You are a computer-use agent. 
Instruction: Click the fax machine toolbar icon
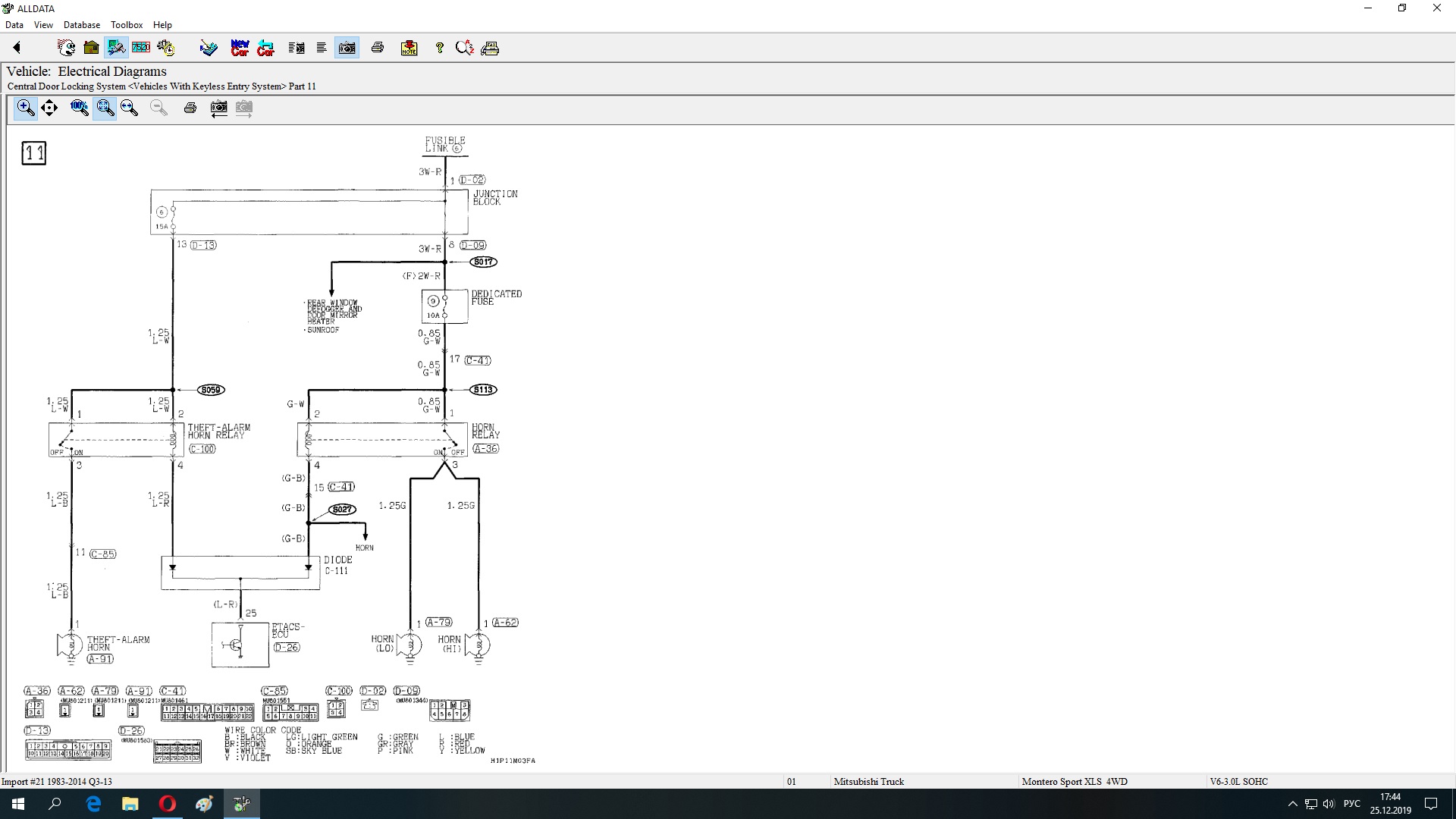(490, 48)
